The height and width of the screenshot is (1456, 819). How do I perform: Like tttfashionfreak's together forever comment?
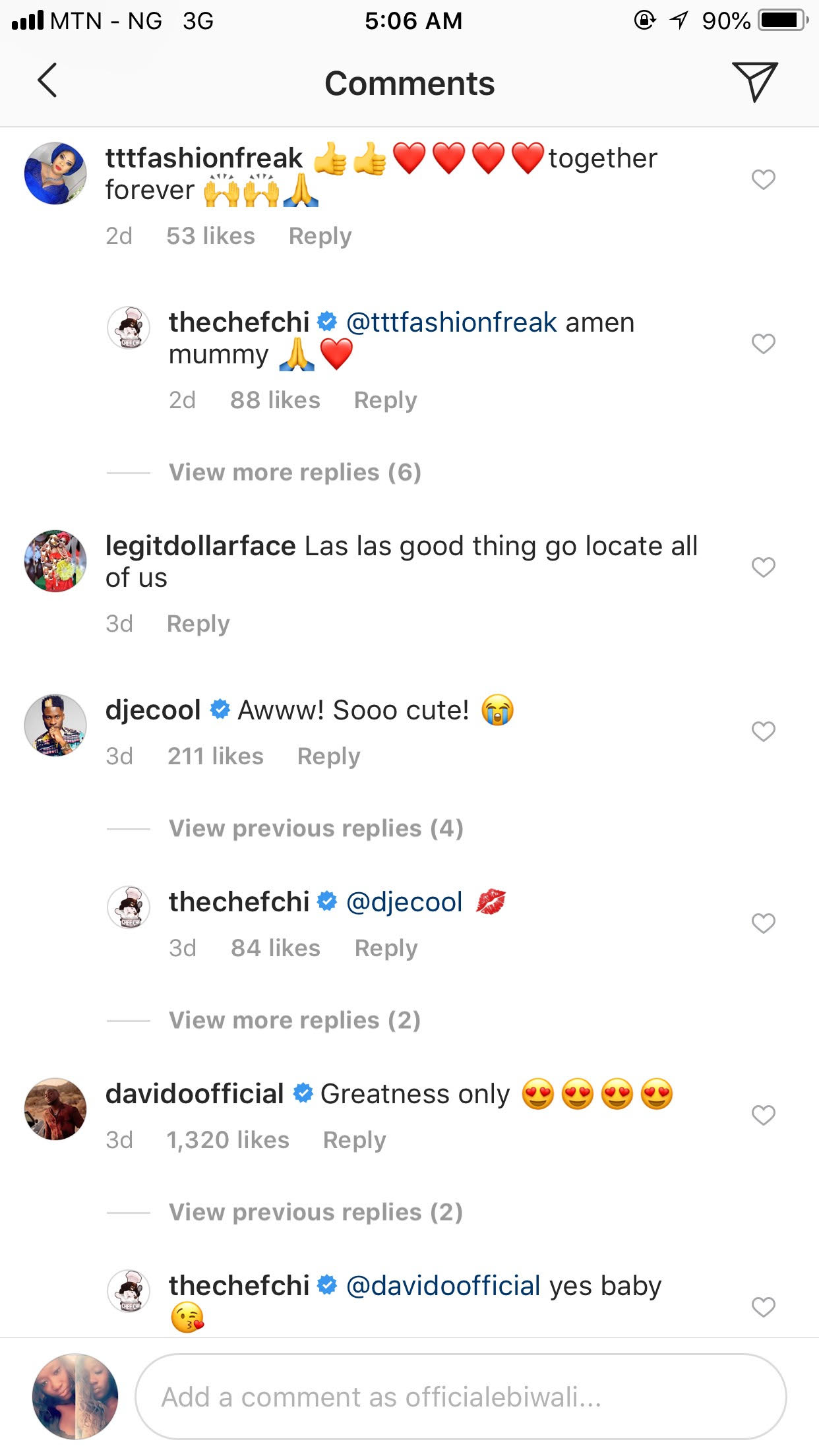coord(763,179)
